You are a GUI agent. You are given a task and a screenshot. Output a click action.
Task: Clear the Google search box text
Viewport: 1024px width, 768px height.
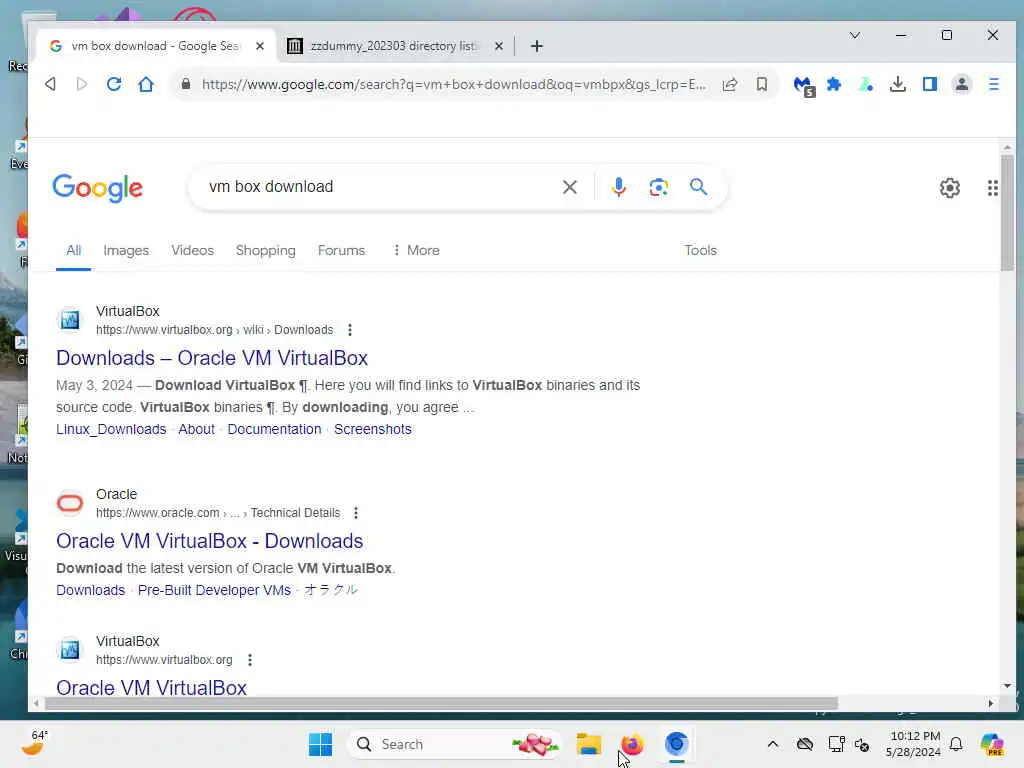[x=569, y=187]
